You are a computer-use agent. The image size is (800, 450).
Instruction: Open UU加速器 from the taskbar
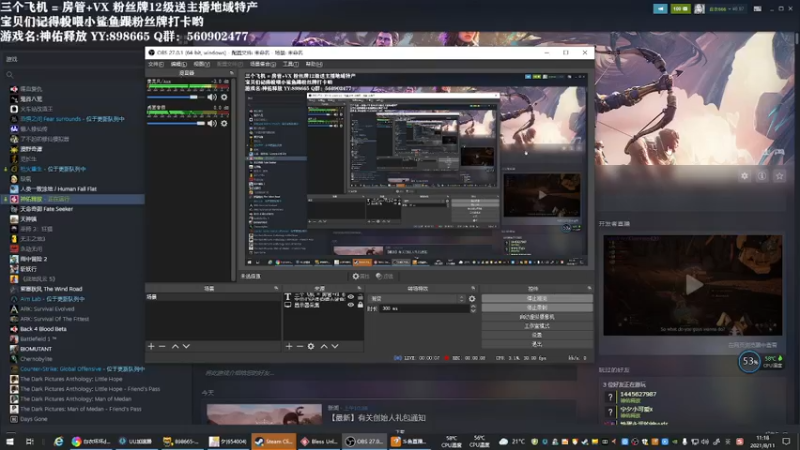coord(135,441)
